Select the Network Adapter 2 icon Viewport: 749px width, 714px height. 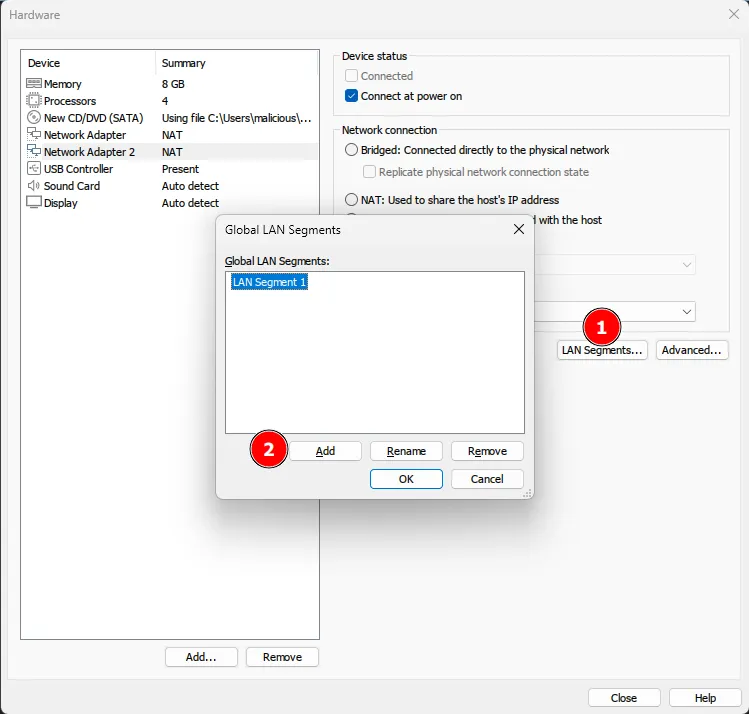[x=34, y=152]
